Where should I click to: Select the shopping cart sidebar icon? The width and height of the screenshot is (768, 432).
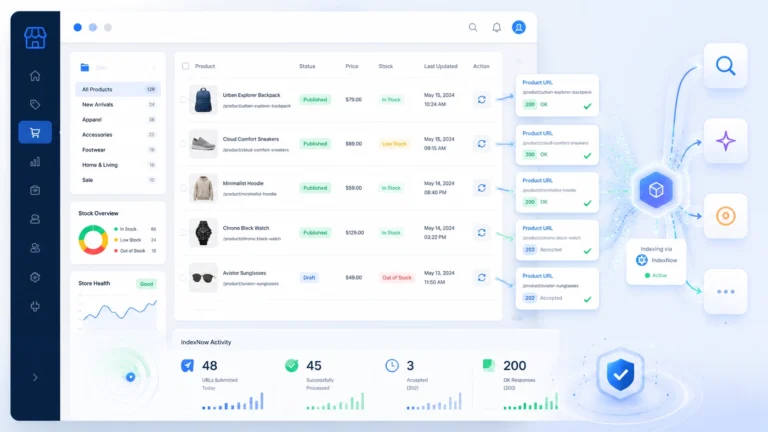point(35,132)
